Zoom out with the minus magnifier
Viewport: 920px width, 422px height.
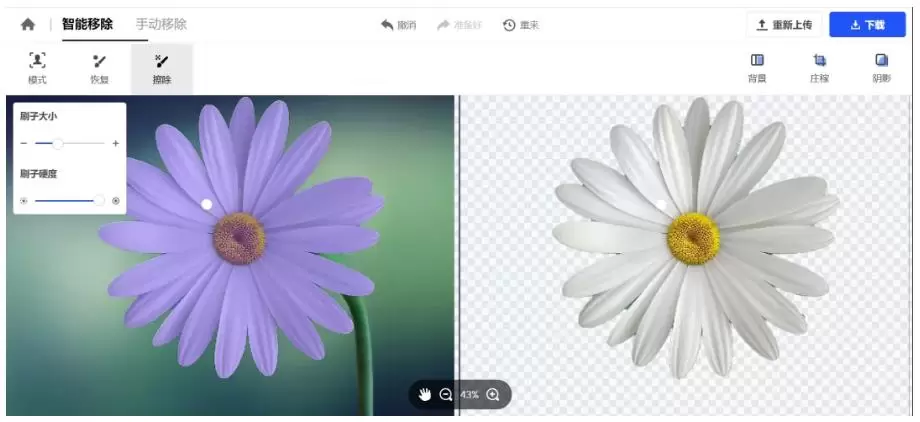446,394
